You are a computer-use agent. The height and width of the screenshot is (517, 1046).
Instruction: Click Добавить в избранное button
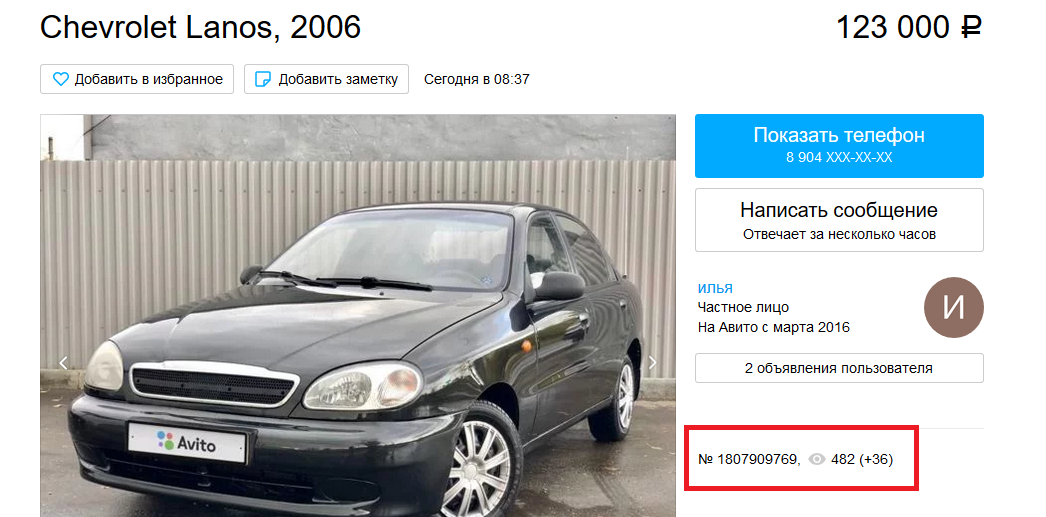click(137, 79)
